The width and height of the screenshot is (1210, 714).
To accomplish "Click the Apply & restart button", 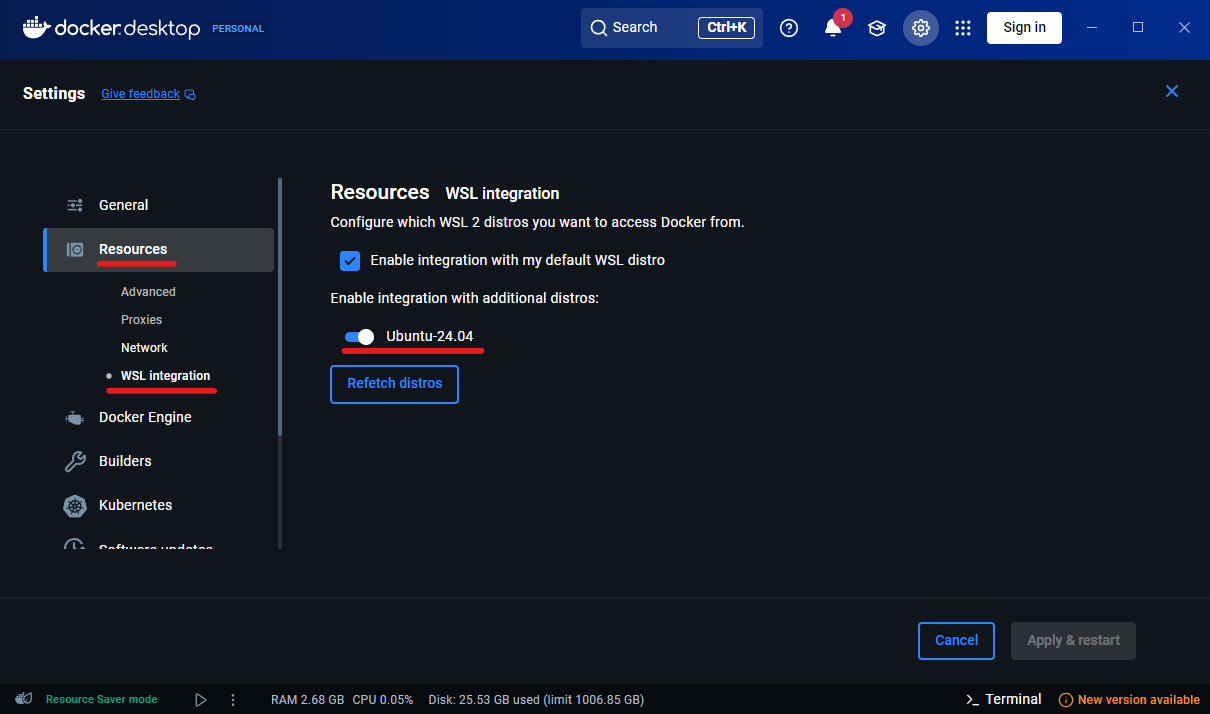I will (x=1074, y=641).
